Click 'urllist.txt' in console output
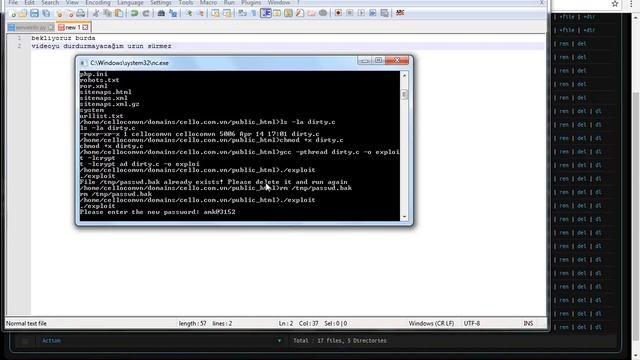Image resolution: width=640 pixels, height=360 pixels. (101, 116)
